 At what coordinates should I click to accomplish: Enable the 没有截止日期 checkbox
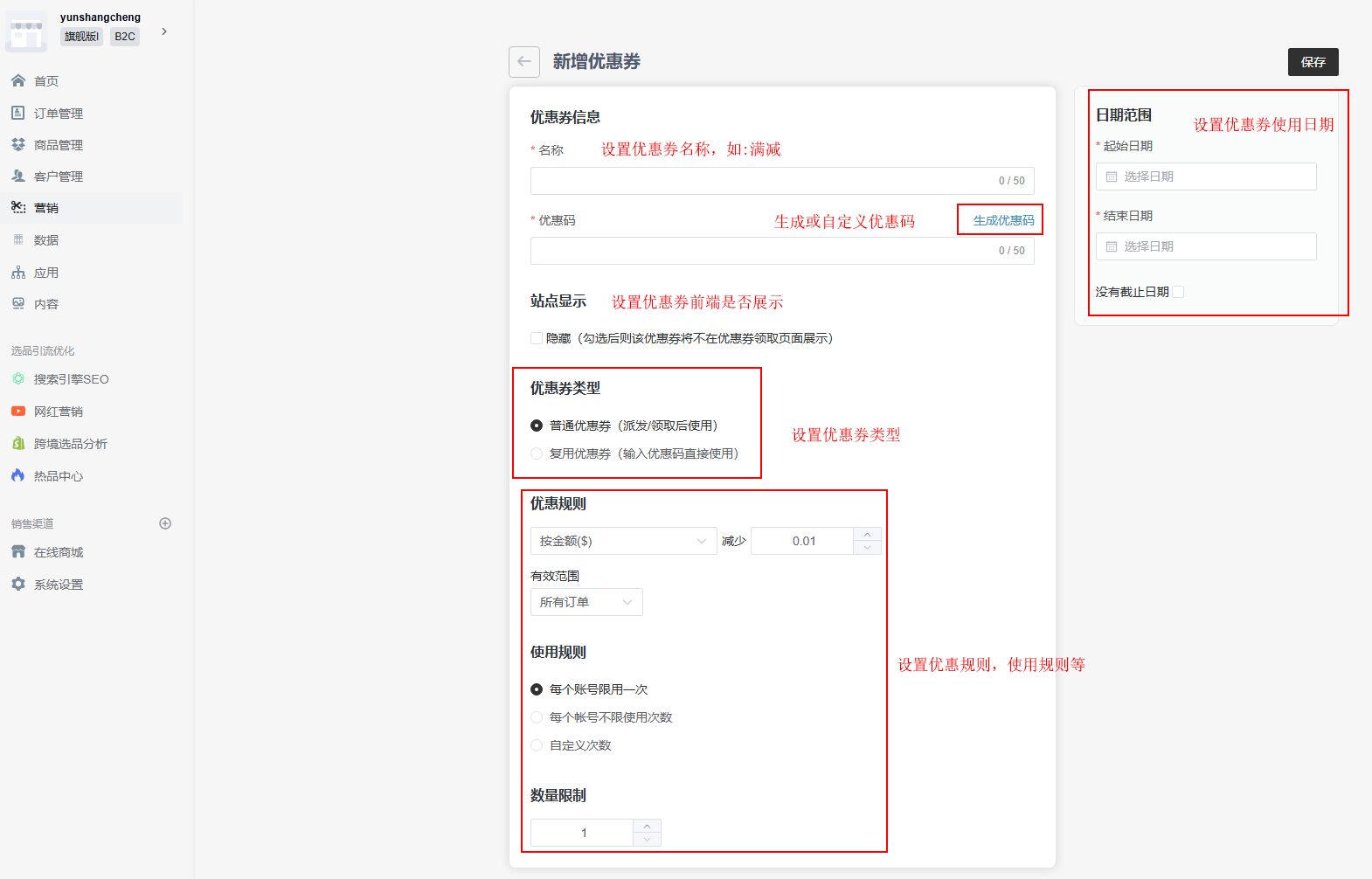[1178, 292]
